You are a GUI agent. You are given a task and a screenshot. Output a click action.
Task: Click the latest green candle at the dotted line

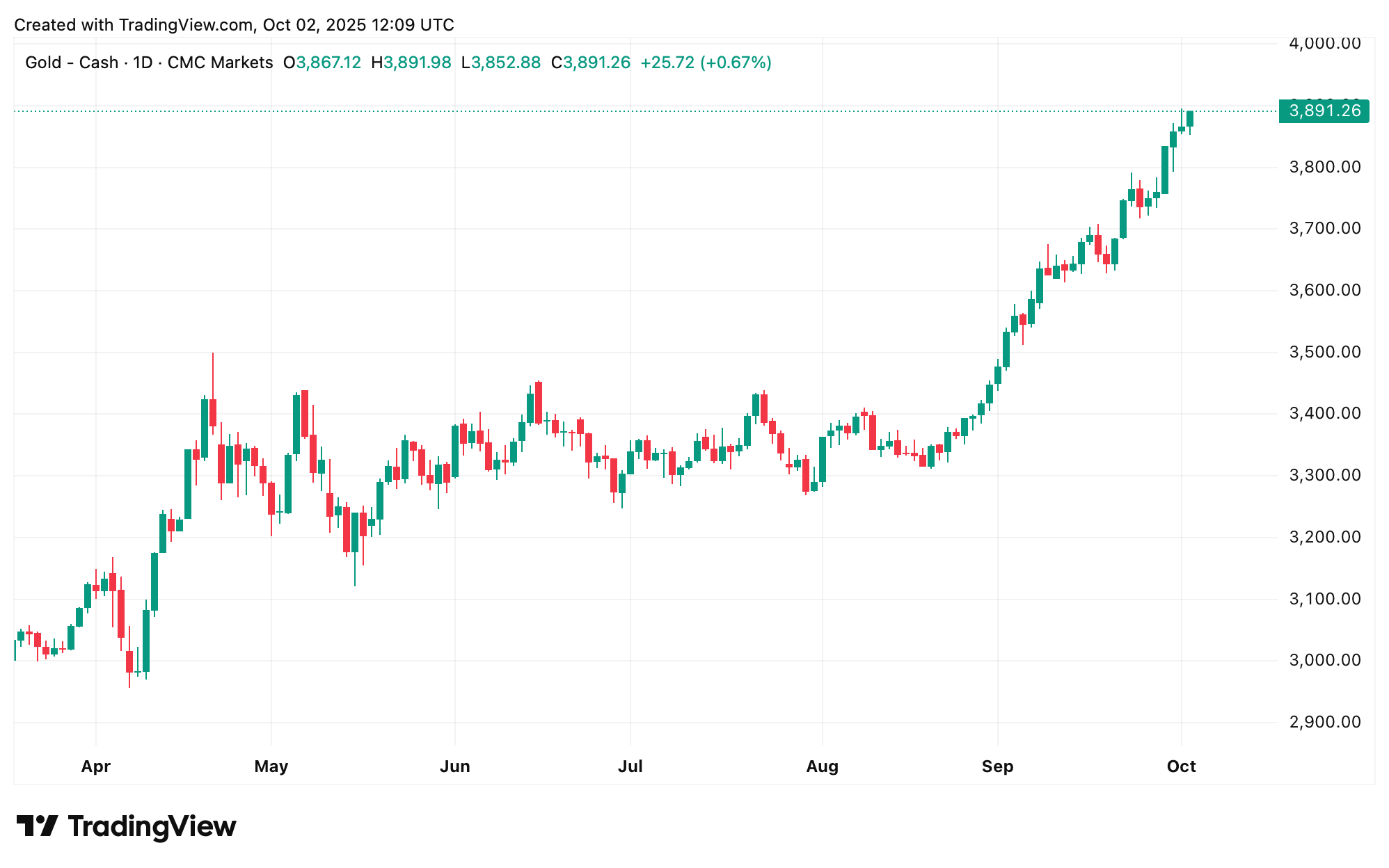[x=1190, y=119]
